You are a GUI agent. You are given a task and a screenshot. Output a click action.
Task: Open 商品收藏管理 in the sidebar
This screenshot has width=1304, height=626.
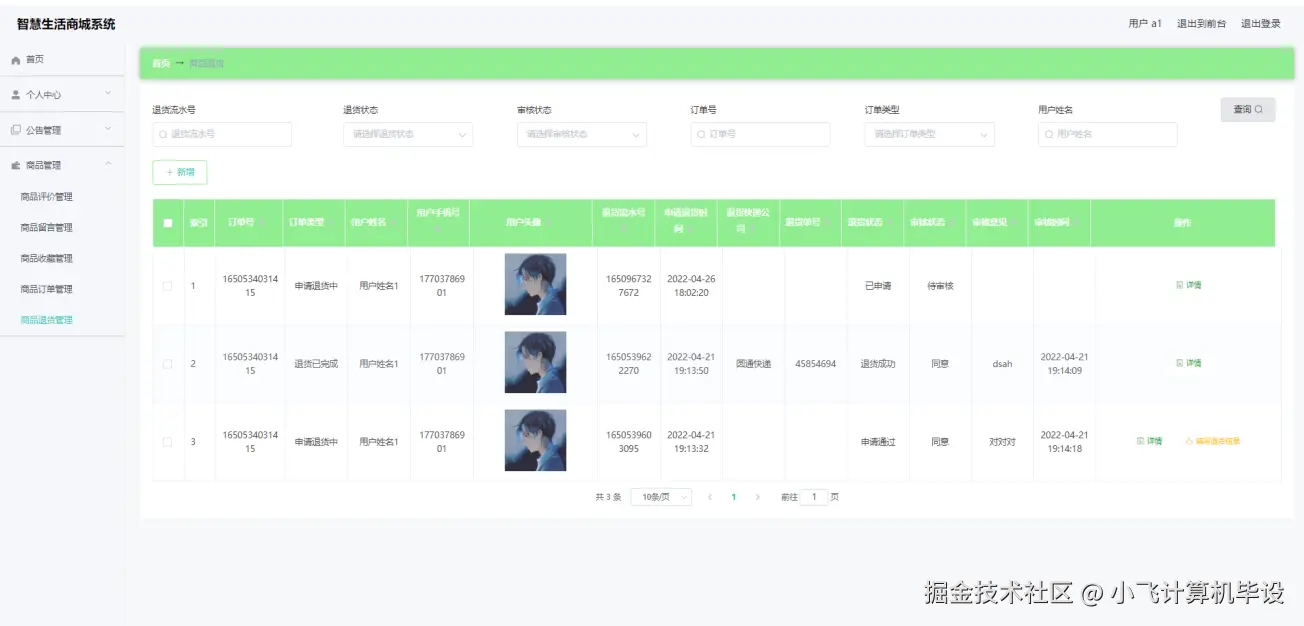pos(47,259)
